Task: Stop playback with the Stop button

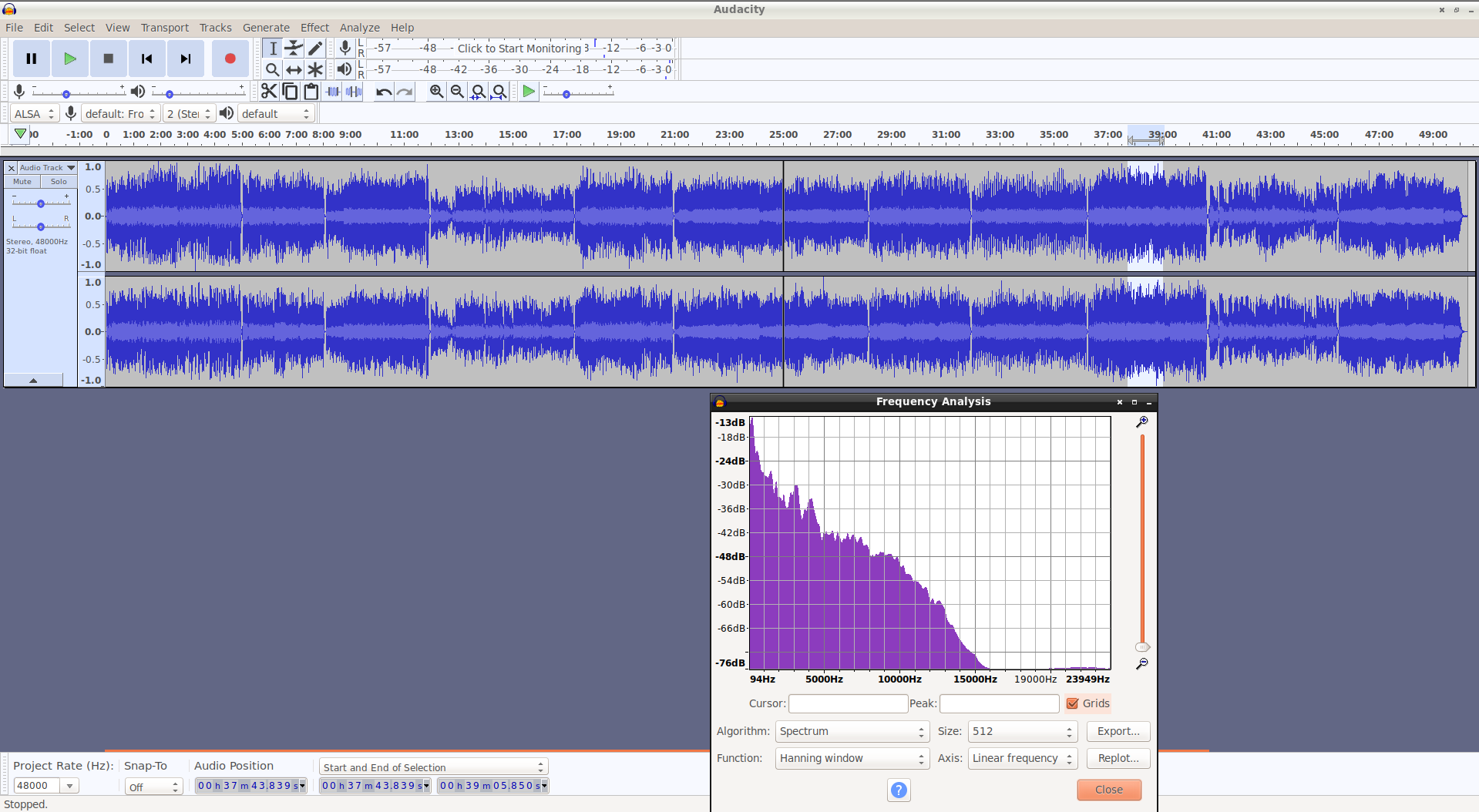Action: pyautogui.click(x=109, y=59)
